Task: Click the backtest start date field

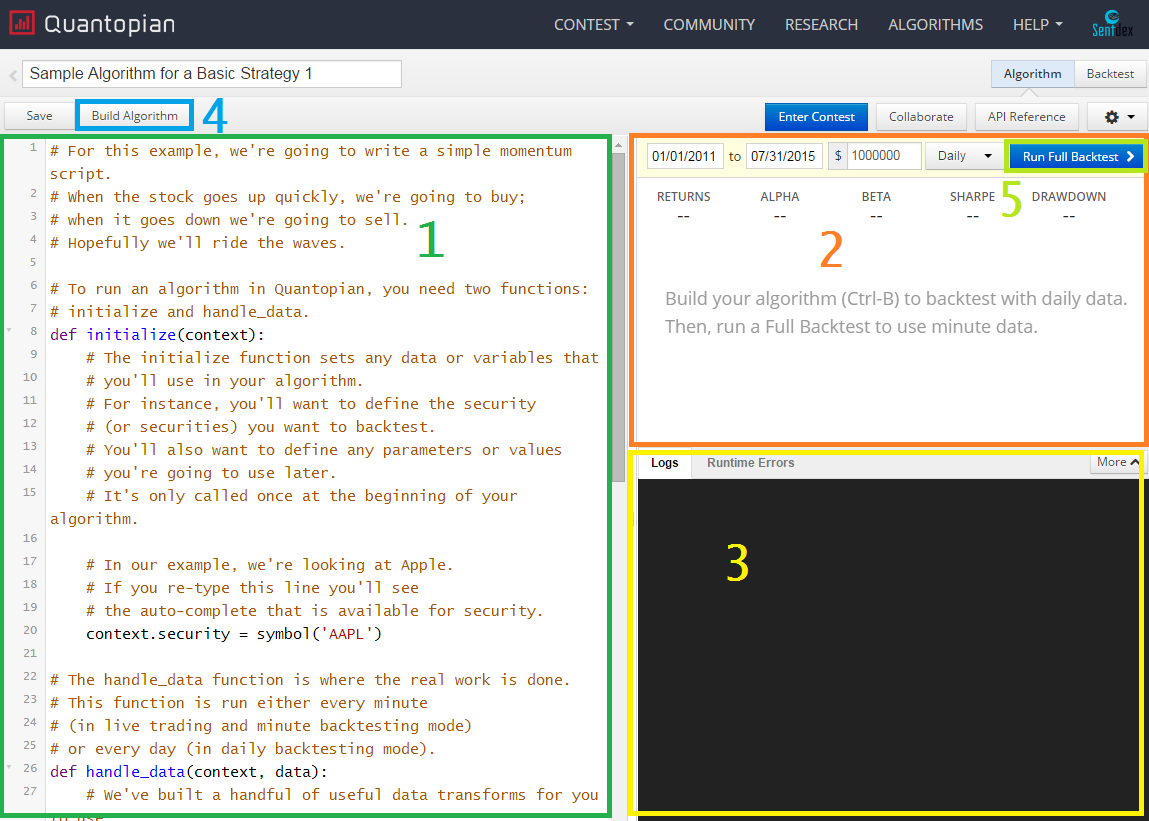Action: point(685,156)
